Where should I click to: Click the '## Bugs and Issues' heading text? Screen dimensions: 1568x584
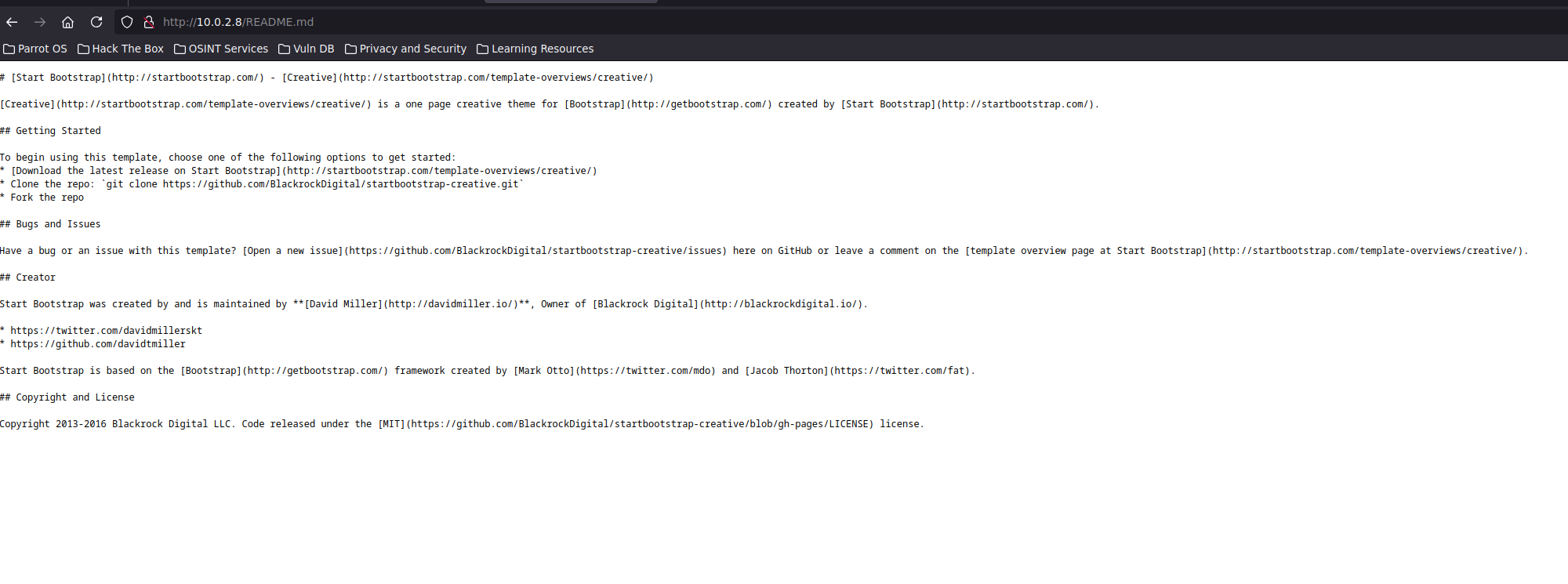pyautogui.click(x=51, y=224)
